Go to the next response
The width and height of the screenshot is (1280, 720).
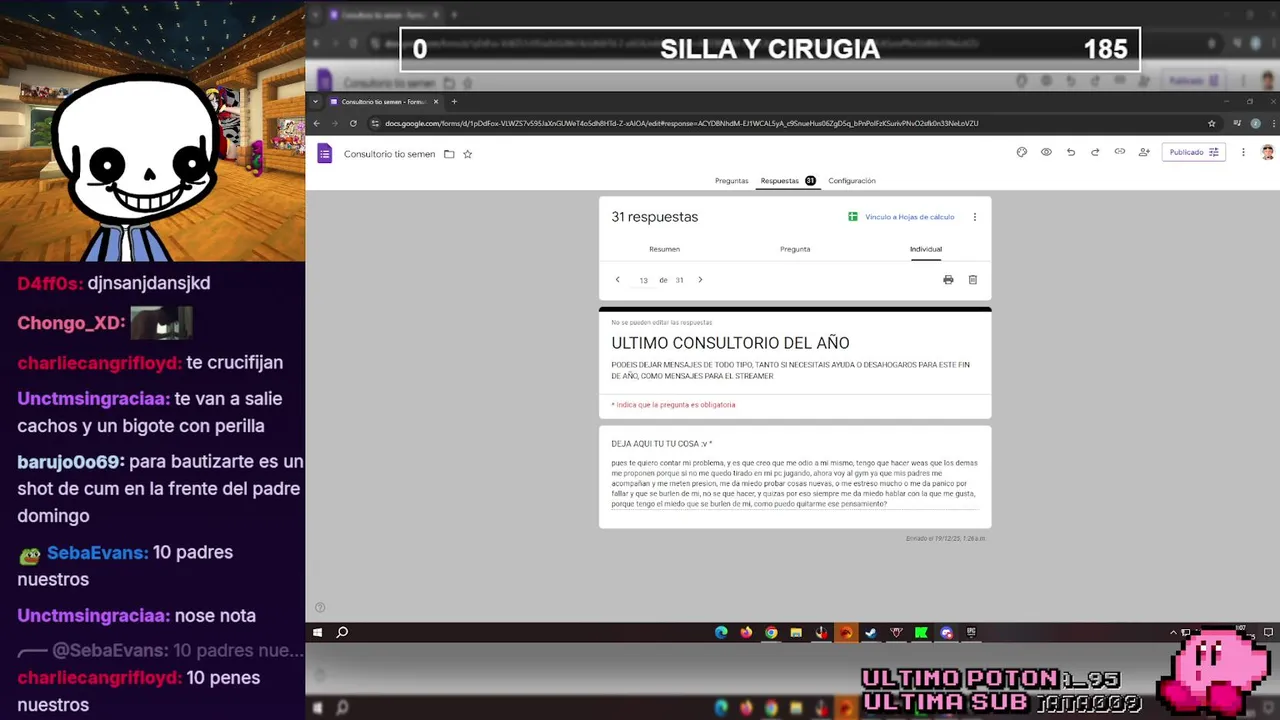point(700,280)
